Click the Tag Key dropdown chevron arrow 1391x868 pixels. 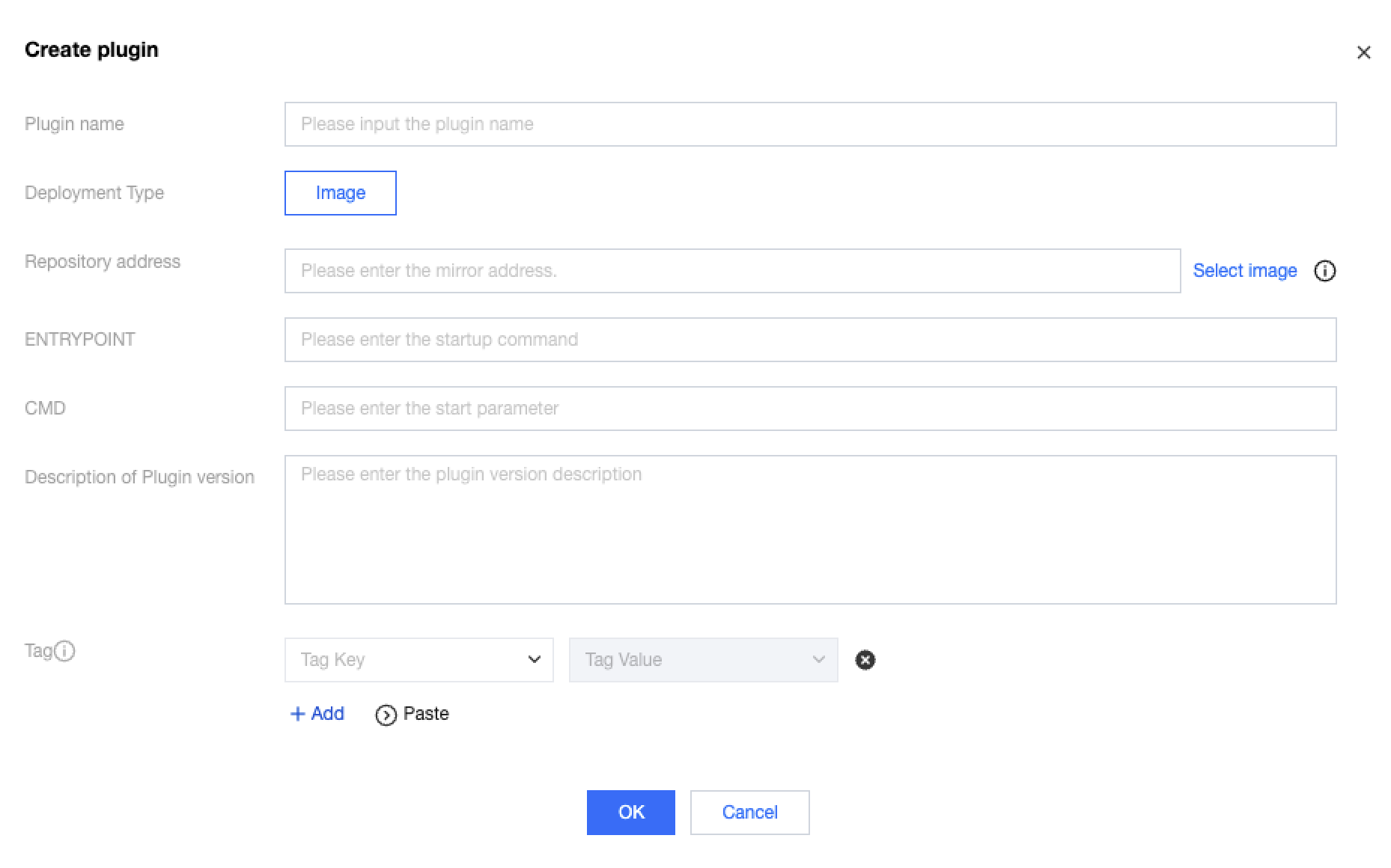tap(535, 660)
